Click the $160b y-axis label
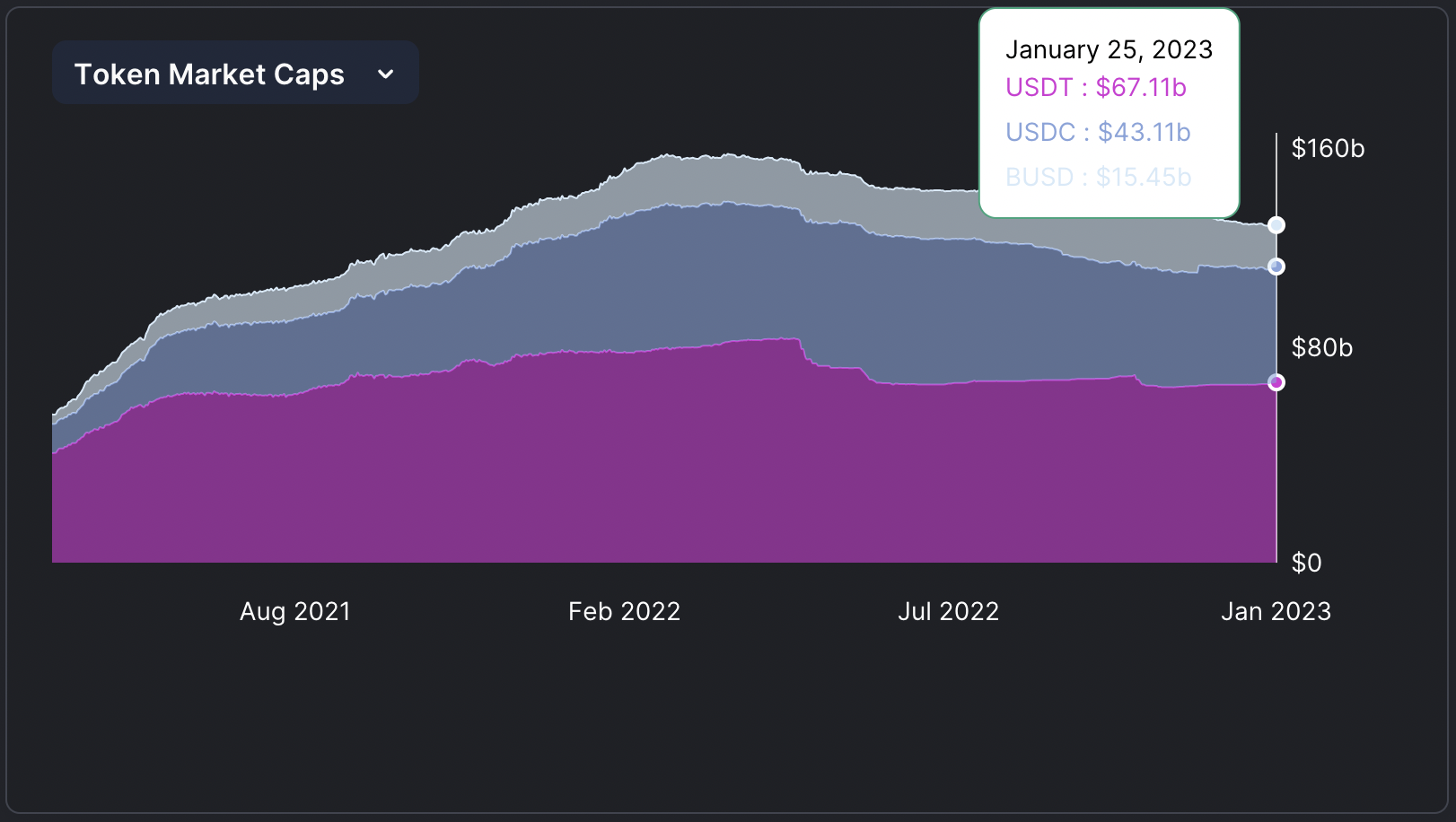This screenshot has height=822, width=1456. 1327,148
